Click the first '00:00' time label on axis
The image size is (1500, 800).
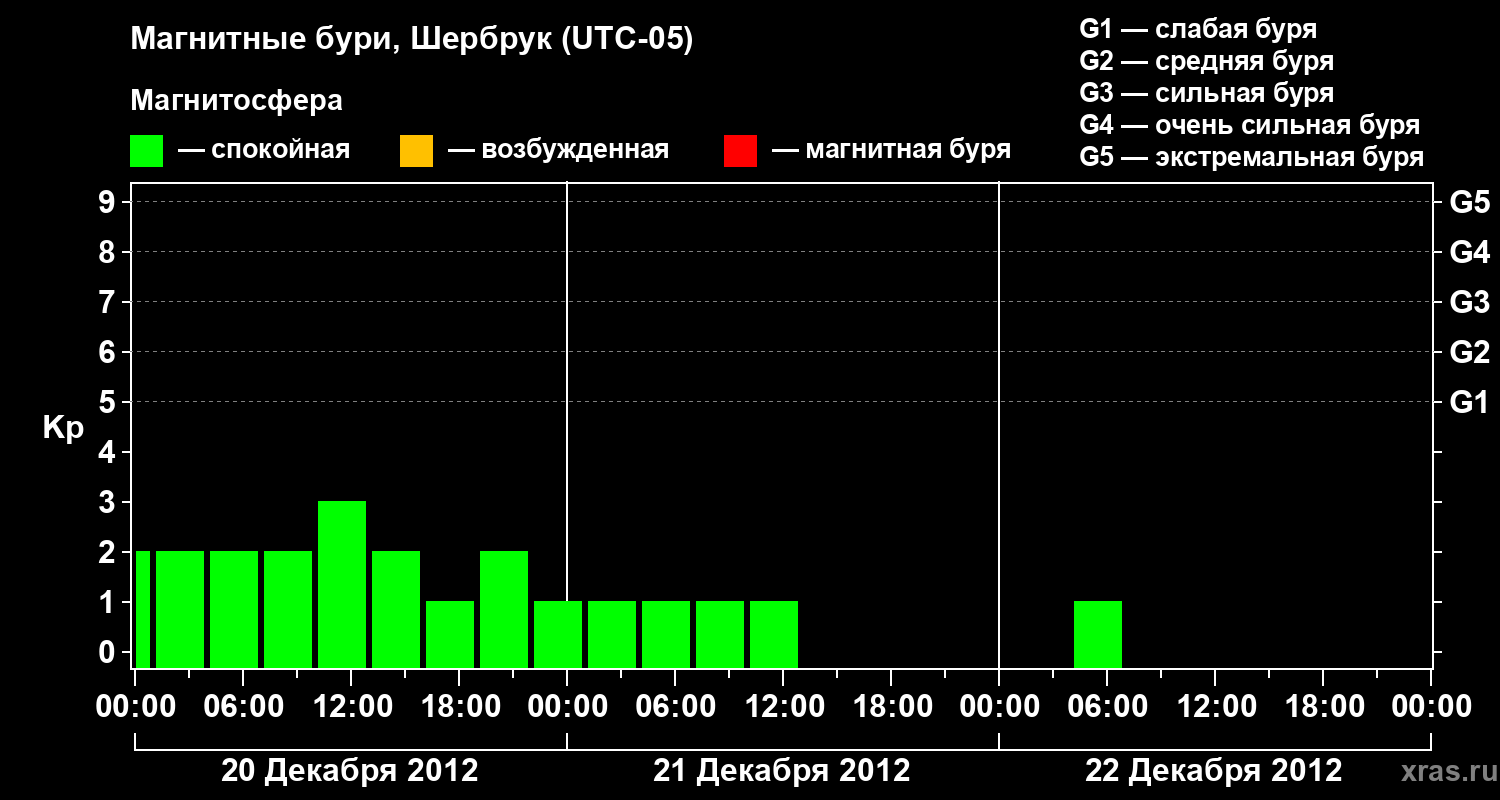point(135,707)
